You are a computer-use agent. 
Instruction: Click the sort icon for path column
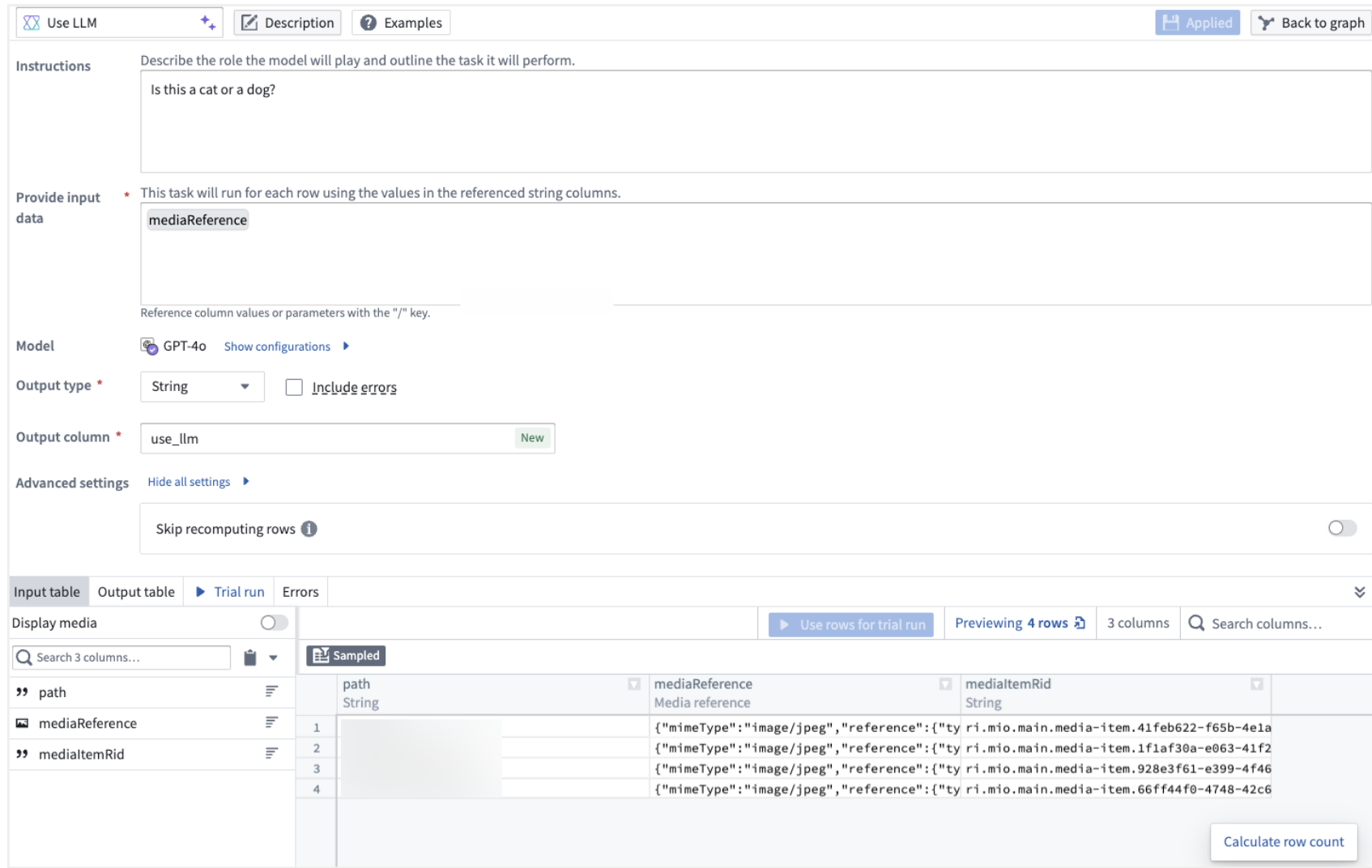(x=271, y=691)
